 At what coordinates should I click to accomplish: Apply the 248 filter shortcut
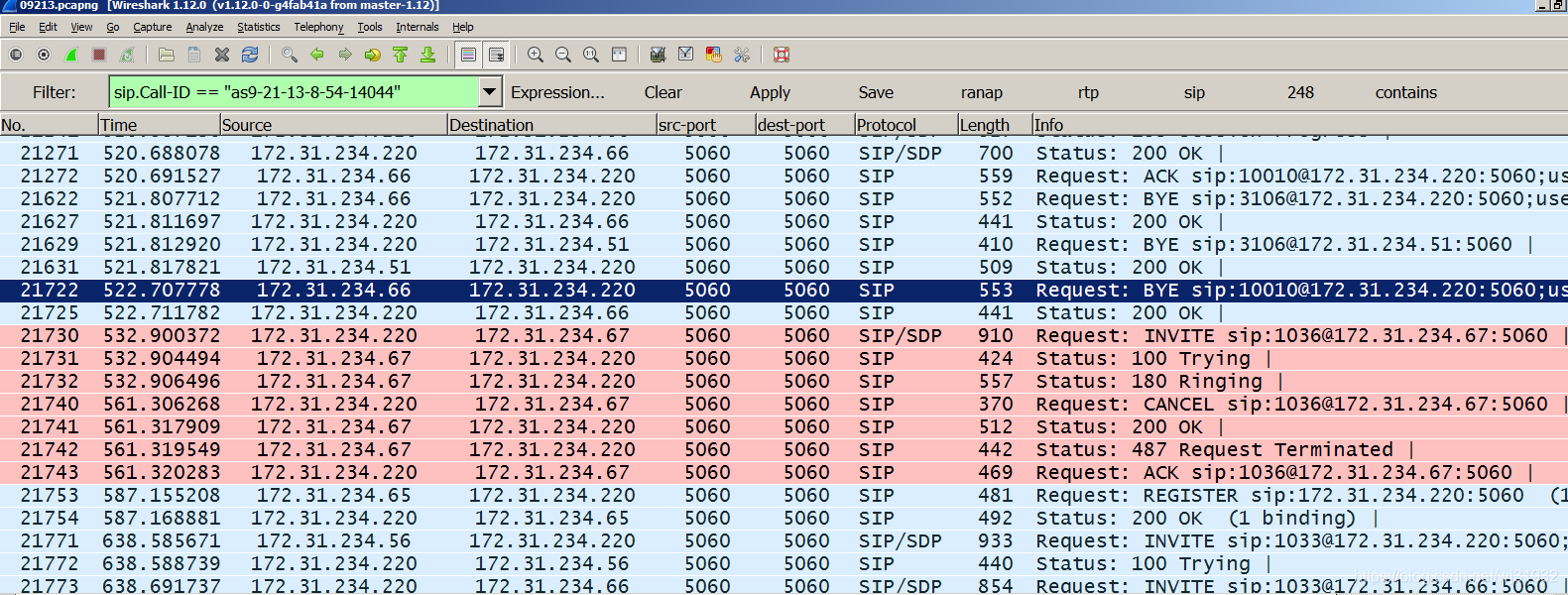coord(1300,92)
